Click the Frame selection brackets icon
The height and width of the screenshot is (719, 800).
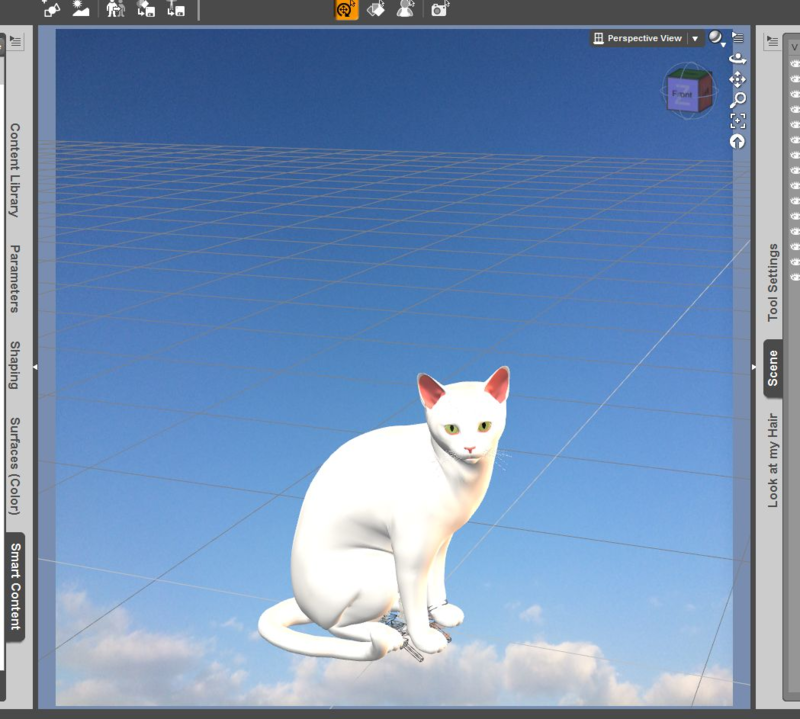tap(738, 121)
